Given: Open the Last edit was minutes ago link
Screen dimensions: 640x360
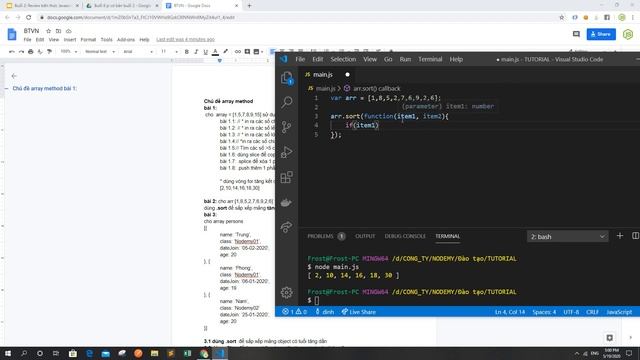Looking at the screenshot, I should pyautogui.click(x=185, y=40).
